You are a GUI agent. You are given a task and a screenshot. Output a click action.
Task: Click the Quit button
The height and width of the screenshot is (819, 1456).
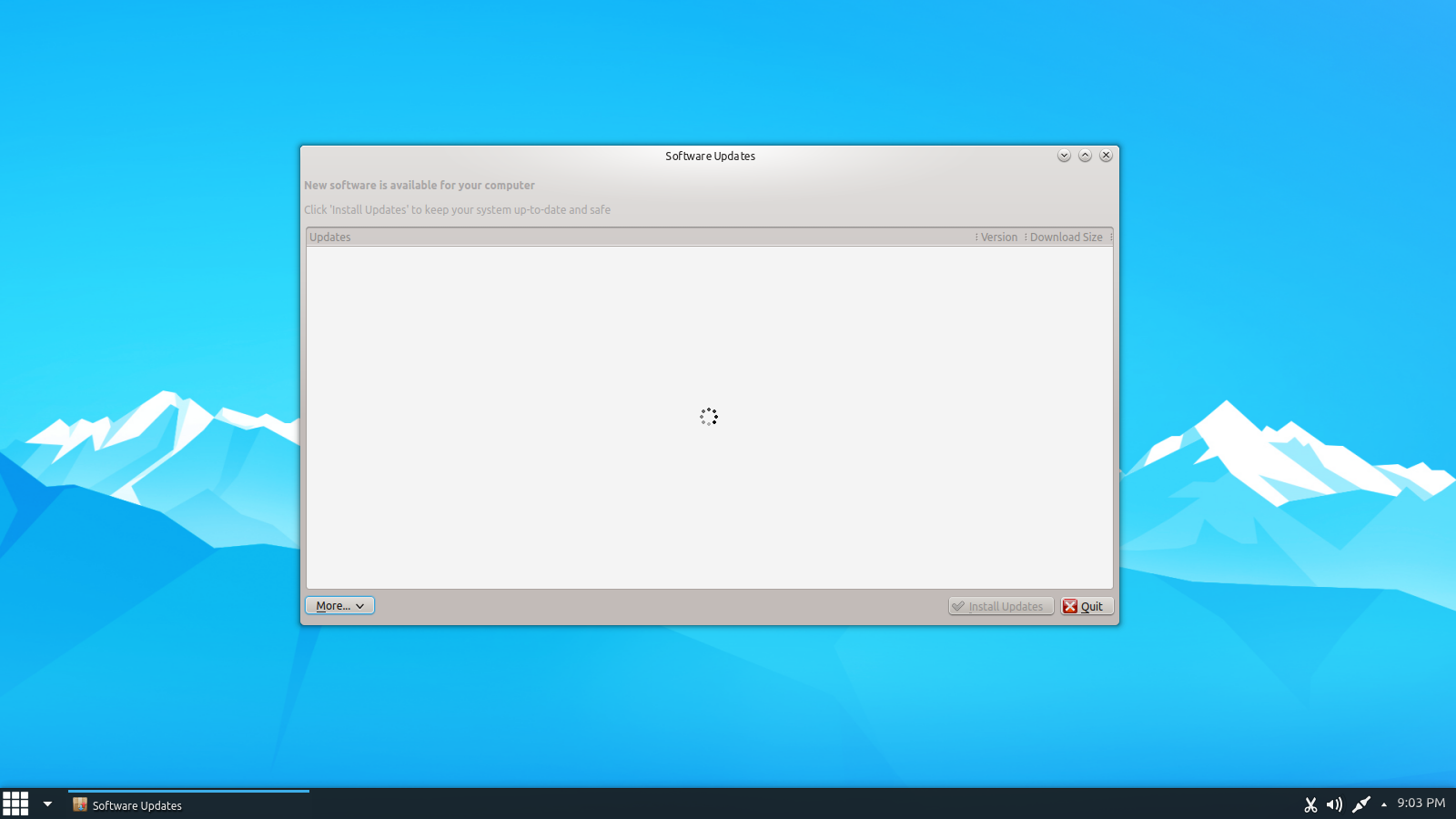tap(1087, 606)
